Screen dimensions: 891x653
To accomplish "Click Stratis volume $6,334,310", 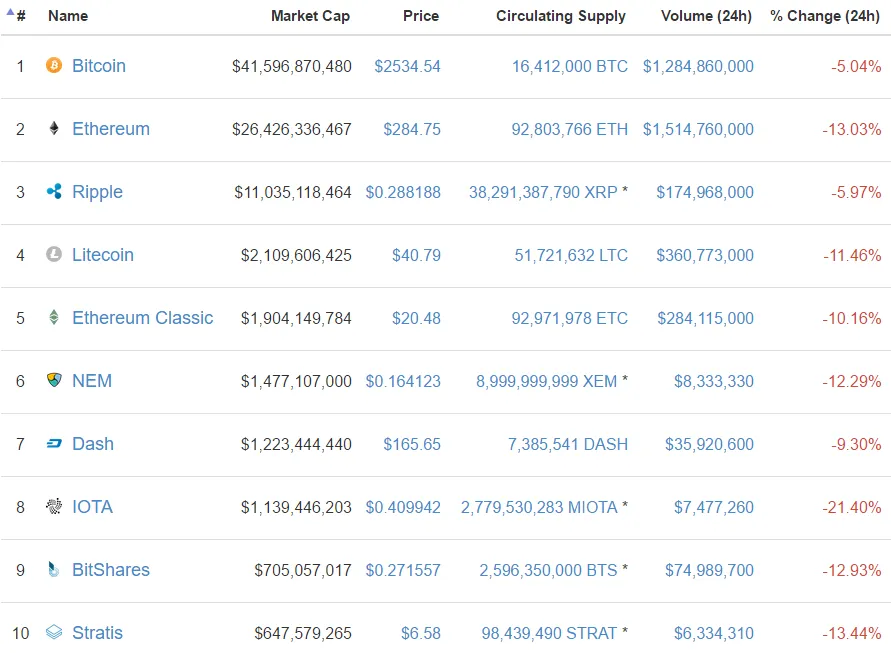I will pyautogui.click(x=714, y=634).
